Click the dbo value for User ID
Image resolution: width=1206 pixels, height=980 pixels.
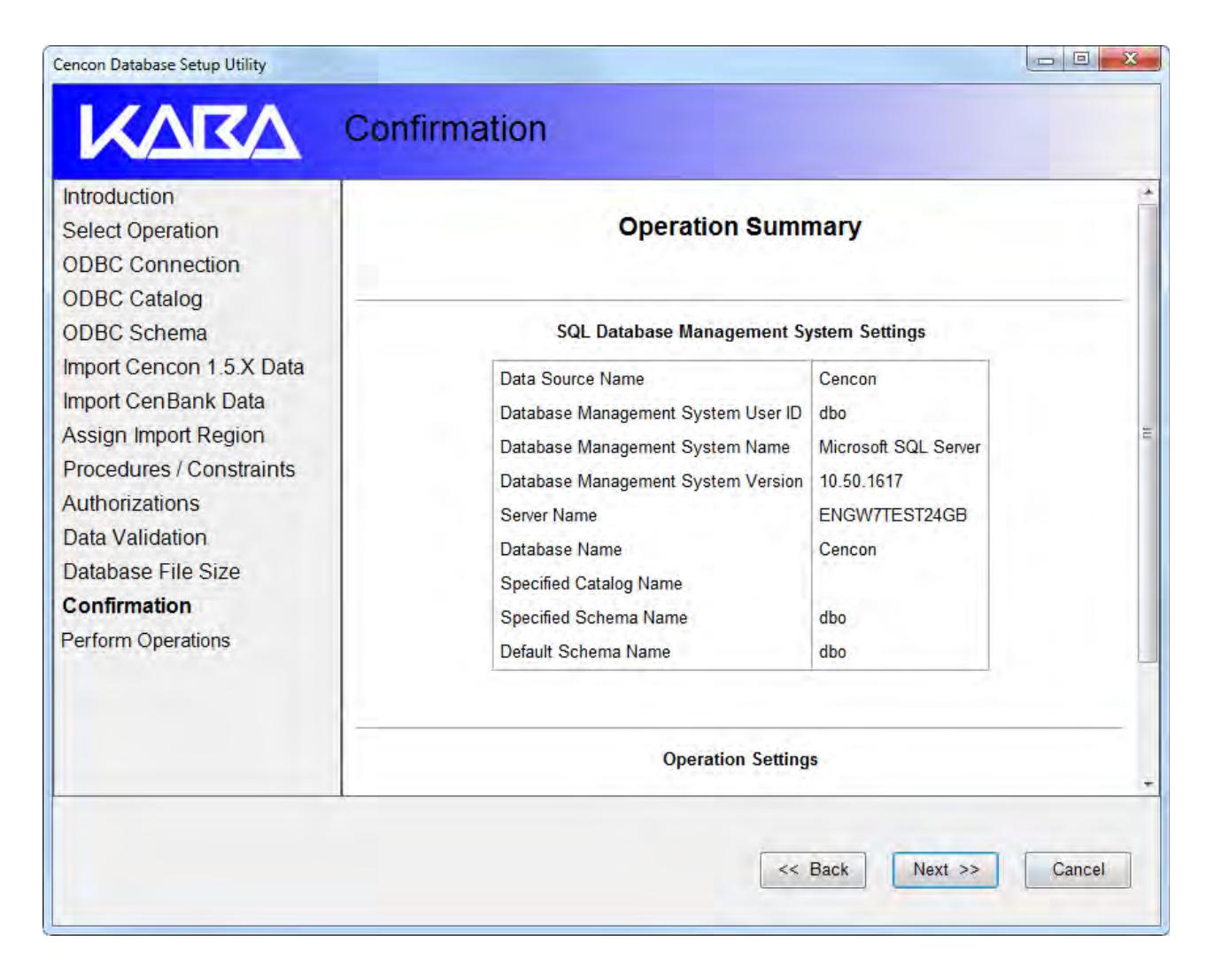(832, 413)
